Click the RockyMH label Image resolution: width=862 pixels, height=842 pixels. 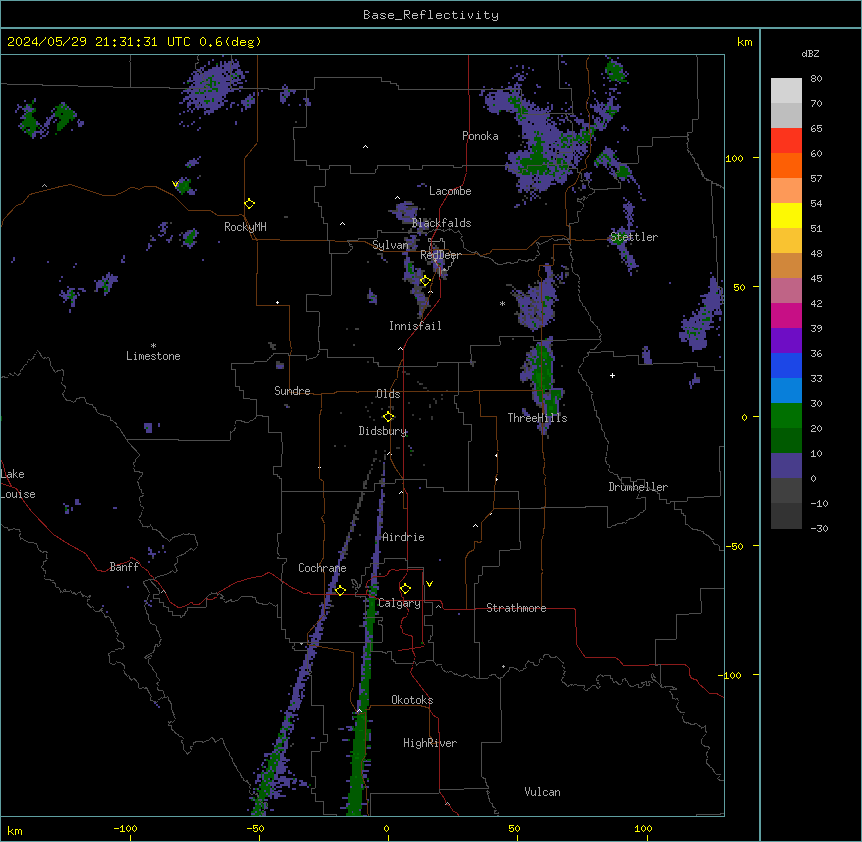tap(245, 227)
